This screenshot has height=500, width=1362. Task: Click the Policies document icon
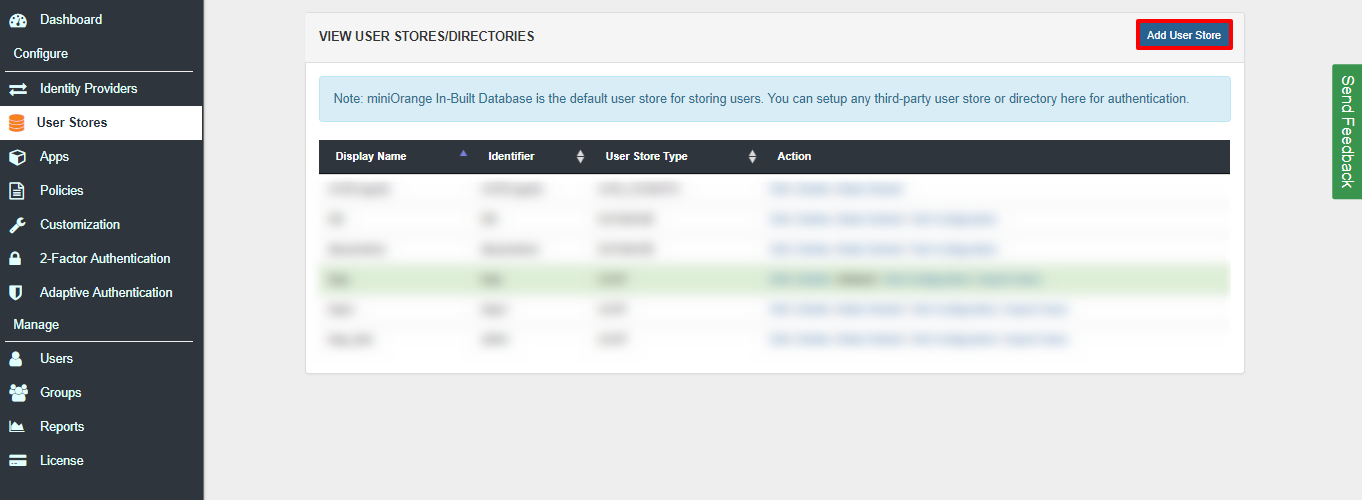(x=16, y=191)
